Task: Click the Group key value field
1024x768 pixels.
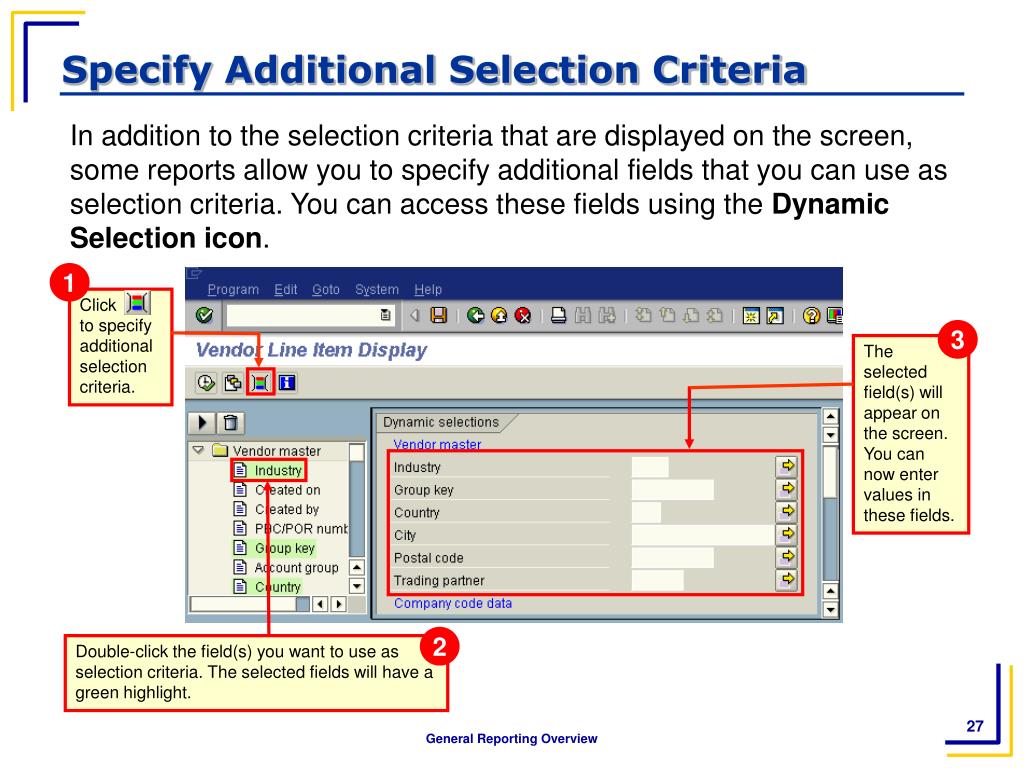Action: 673,489
